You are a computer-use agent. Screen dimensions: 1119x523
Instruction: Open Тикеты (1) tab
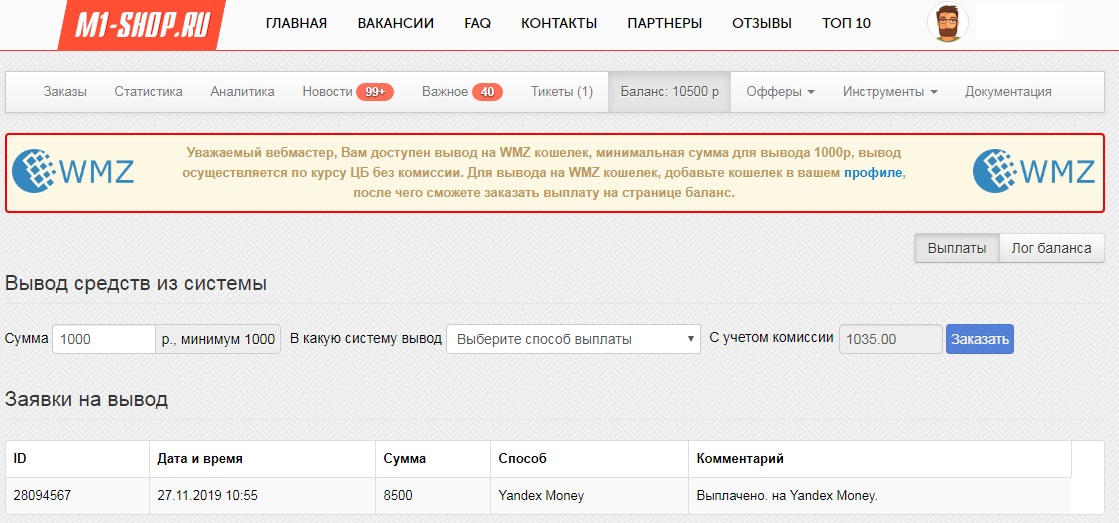[x=561, y=92]
